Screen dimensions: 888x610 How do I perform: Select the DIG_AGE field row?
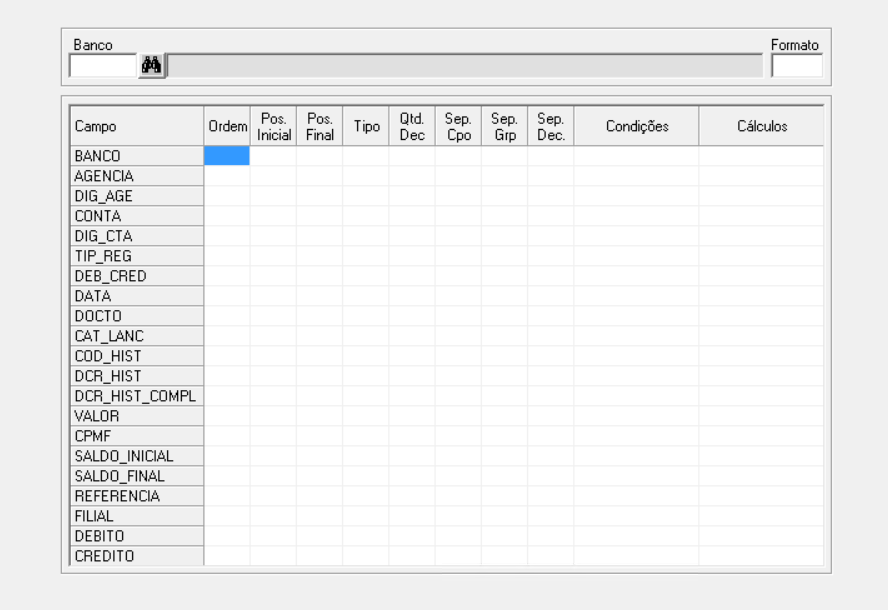click(x=136, y=196)
